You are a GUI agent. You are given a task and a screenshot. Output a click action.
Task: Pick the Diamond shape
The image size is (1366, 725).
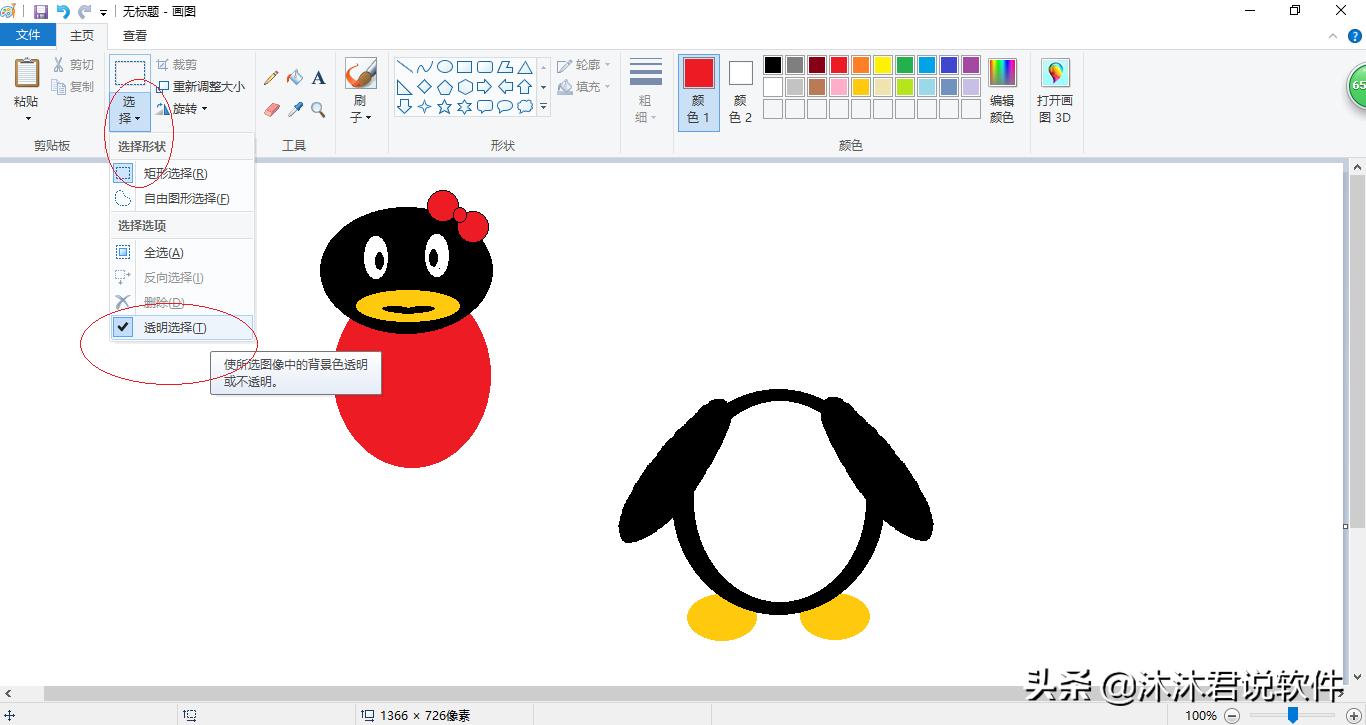point(425,87)
